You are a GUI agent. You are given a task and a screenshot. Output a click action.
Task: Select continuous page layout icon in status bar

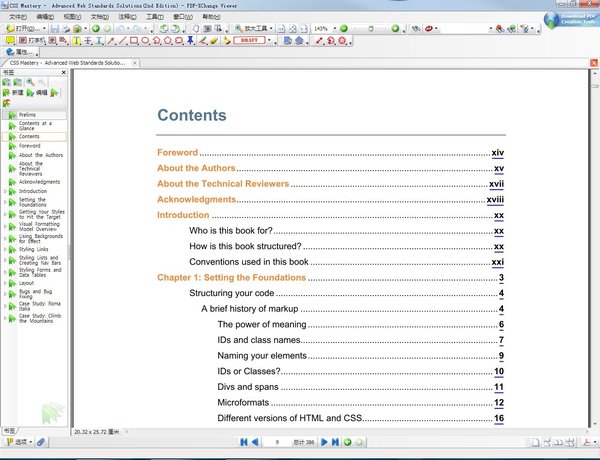(547, 442)
